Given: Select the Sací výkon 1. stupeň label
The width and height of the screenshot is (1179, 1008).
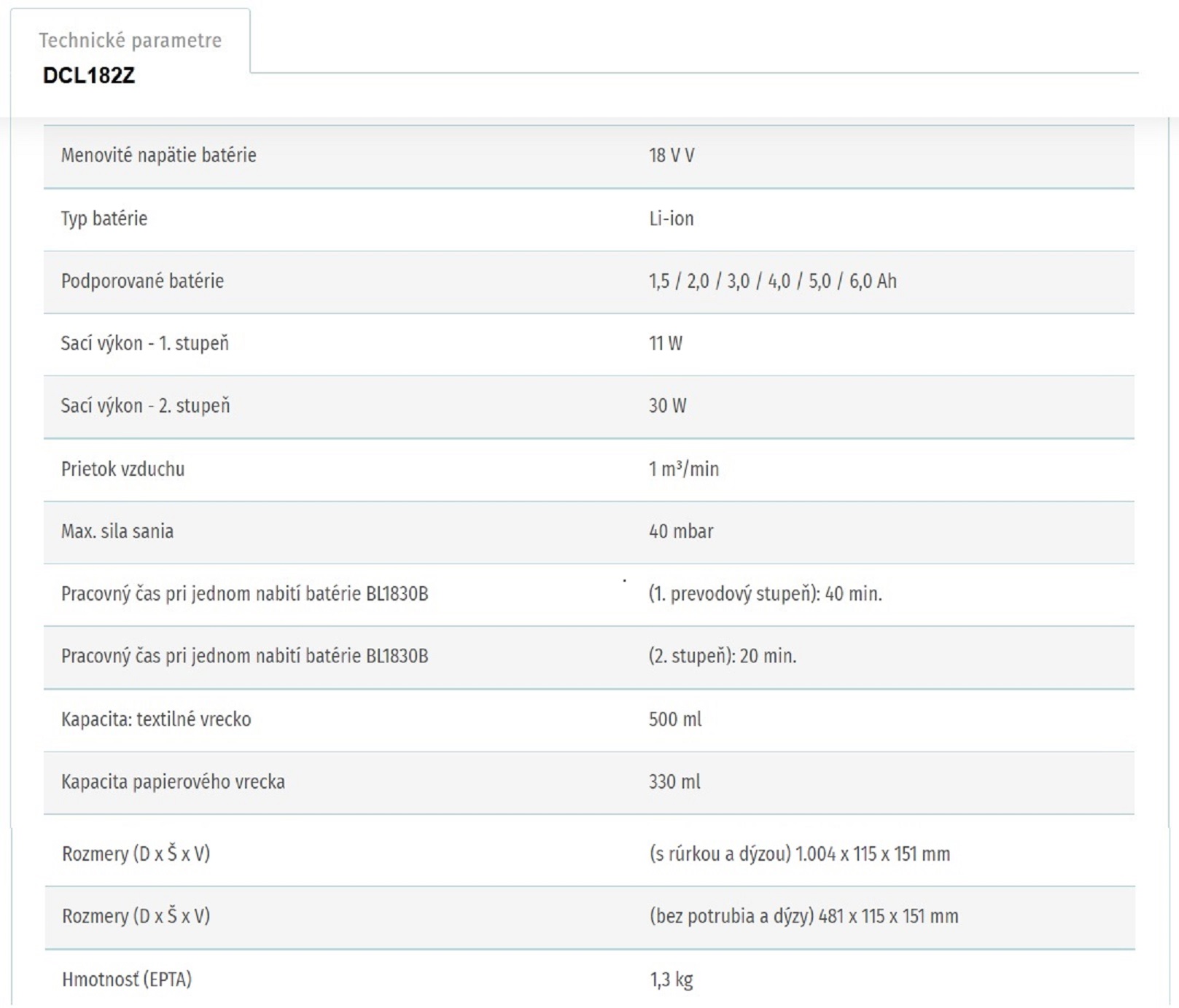Looking at the screenshot, I should [144, 343].
